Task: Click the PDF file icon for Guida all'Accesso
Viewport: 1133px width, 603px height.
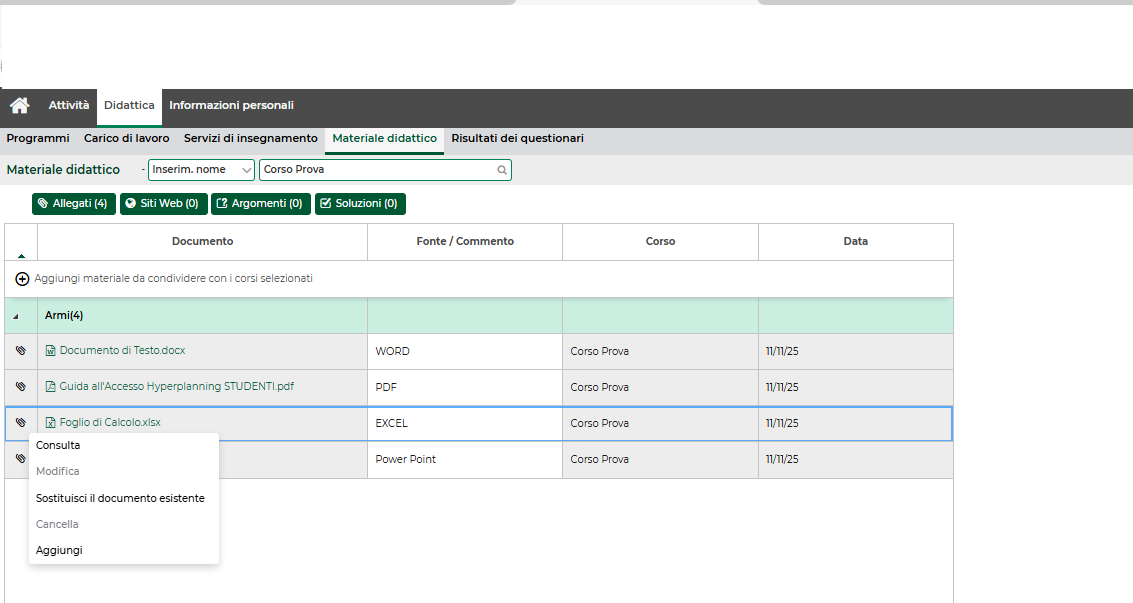Action: (50, 387)
